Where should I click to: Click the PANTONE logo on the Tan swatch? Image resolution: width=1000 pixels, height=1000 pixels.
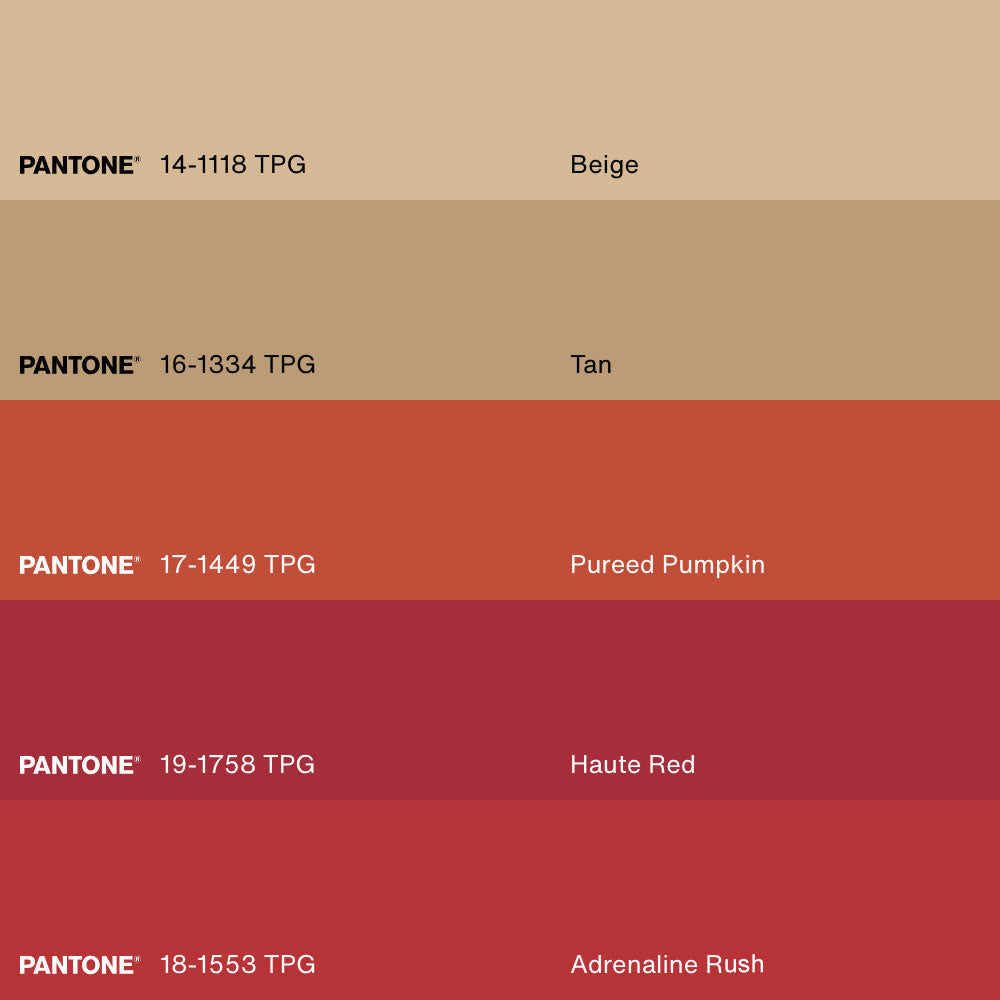[79, 365]
